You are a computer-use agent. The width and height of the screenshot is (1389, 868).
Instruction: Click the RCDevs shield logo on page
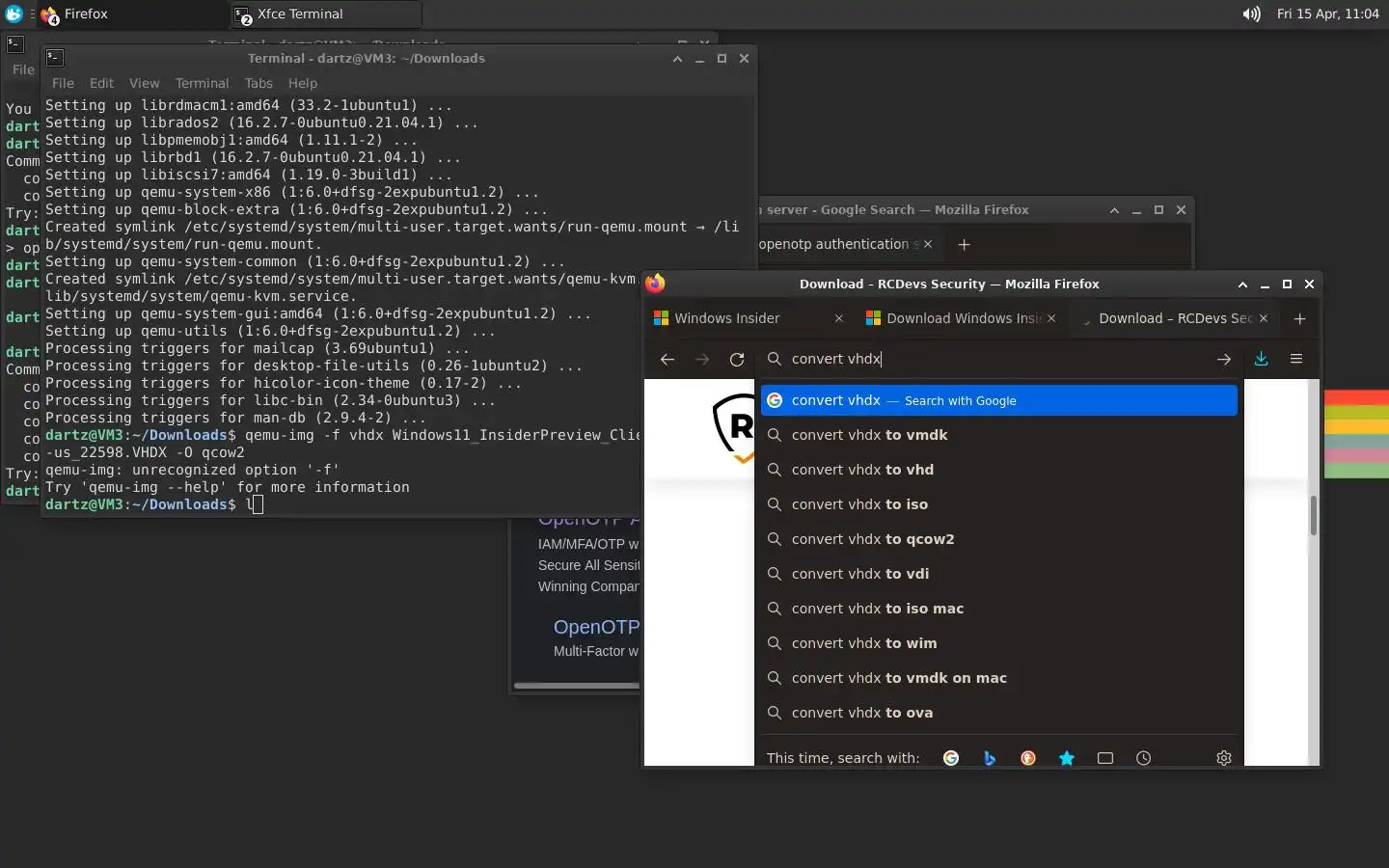click(733, 427)
